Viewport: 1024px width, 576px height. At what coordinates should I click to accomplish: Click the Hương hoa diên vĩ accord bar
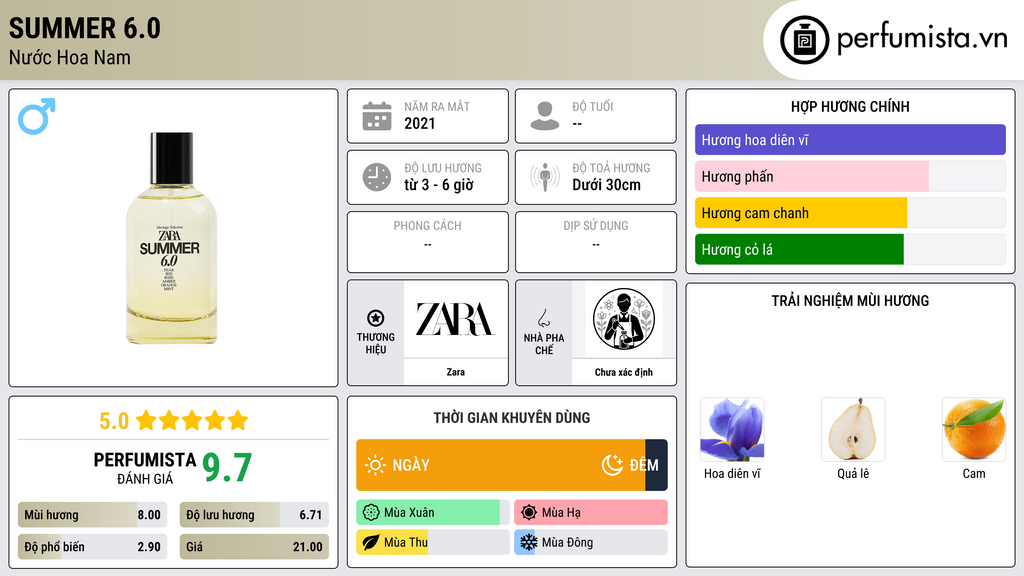click(x=850, y=140)
